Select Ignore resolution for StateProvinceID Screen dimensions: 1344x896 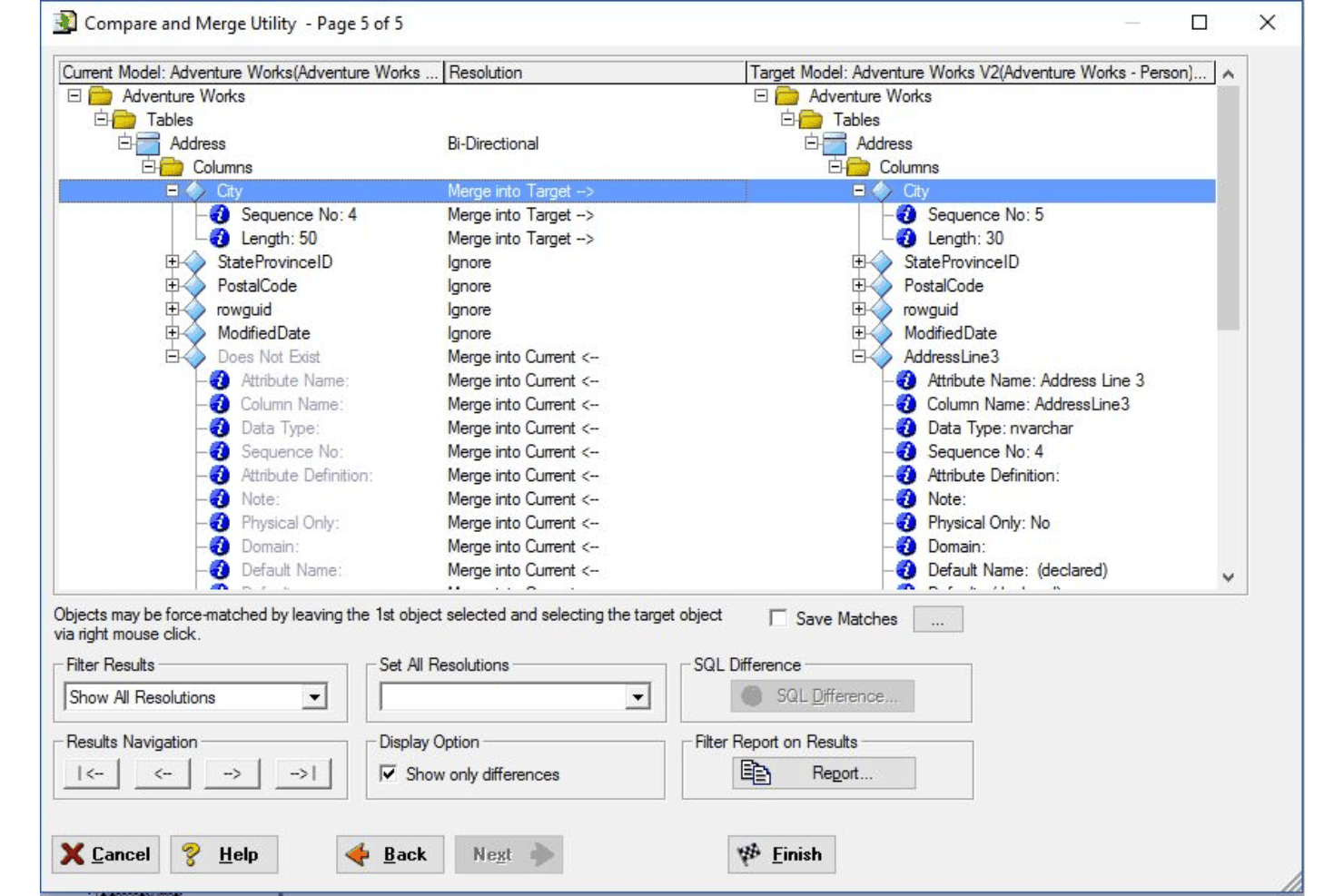tap(469, 261)
